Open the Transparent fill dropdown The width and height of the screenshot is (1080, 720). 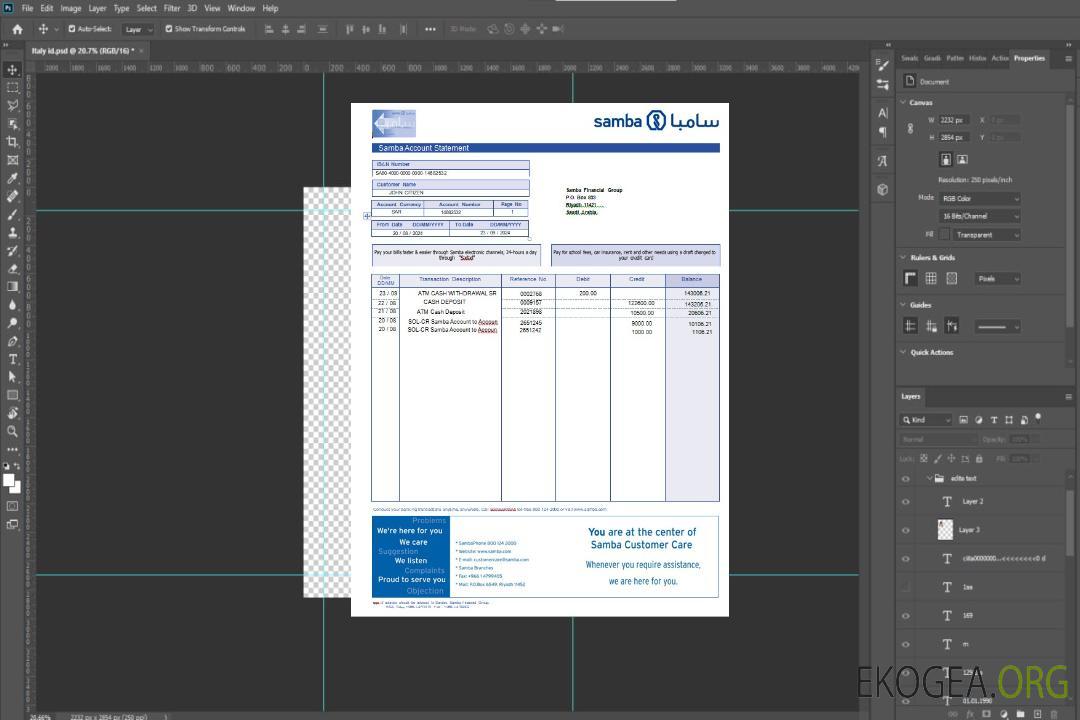click(986, 235)
